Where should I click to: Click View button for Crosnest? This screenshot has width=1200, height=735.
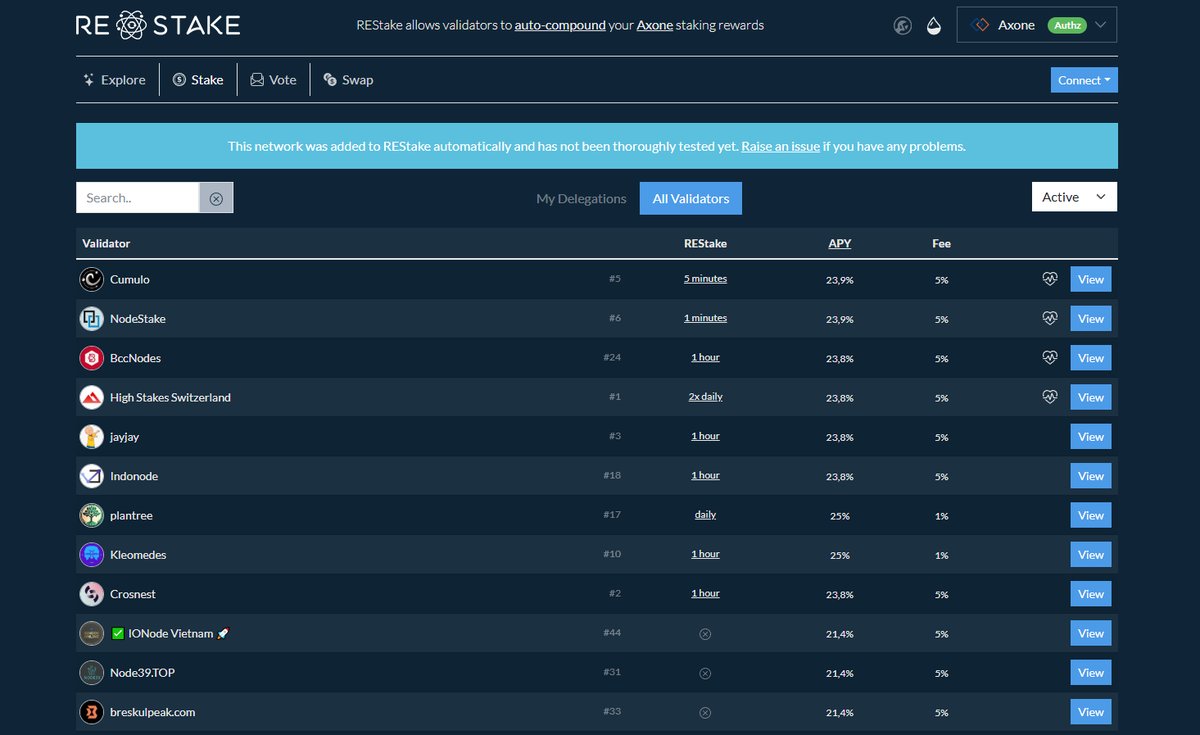click(x=1091, y=594)
